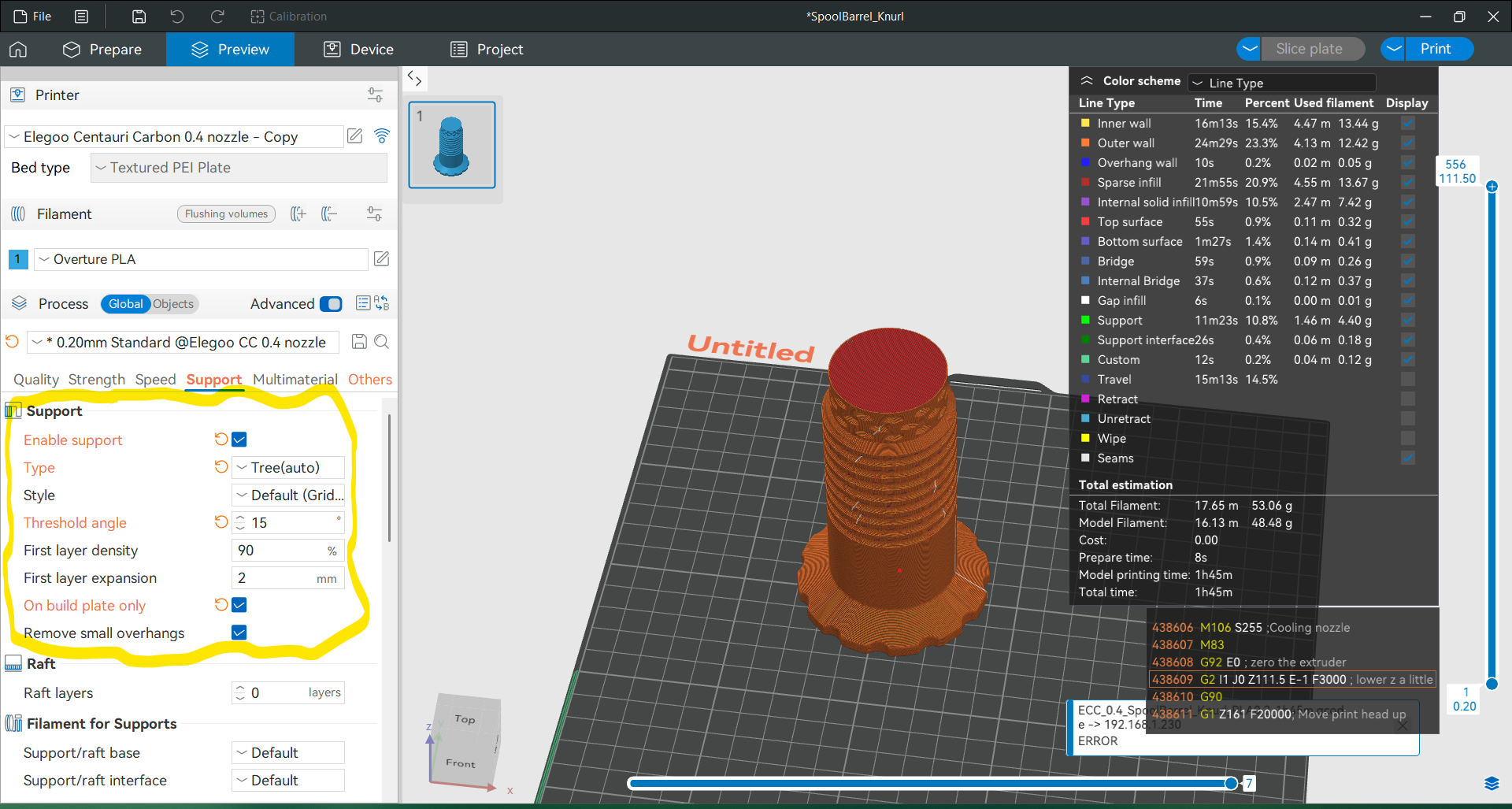Image resolution: width=1512 pixels, height=809 pixels.
Task: Select plate 1 thumbnail
Action: pos(452,145)
